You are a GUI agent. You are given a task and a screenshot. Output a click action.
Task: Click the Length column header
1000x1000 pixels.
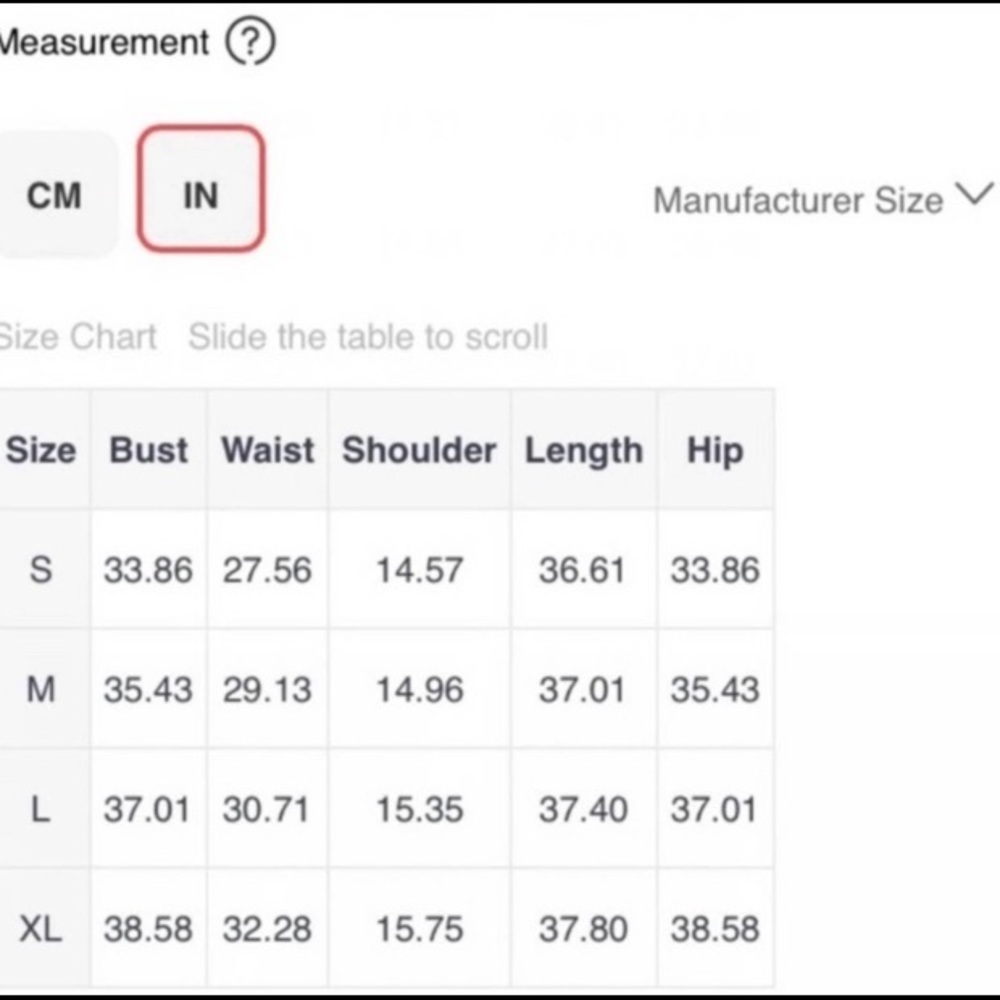(584, 450)
